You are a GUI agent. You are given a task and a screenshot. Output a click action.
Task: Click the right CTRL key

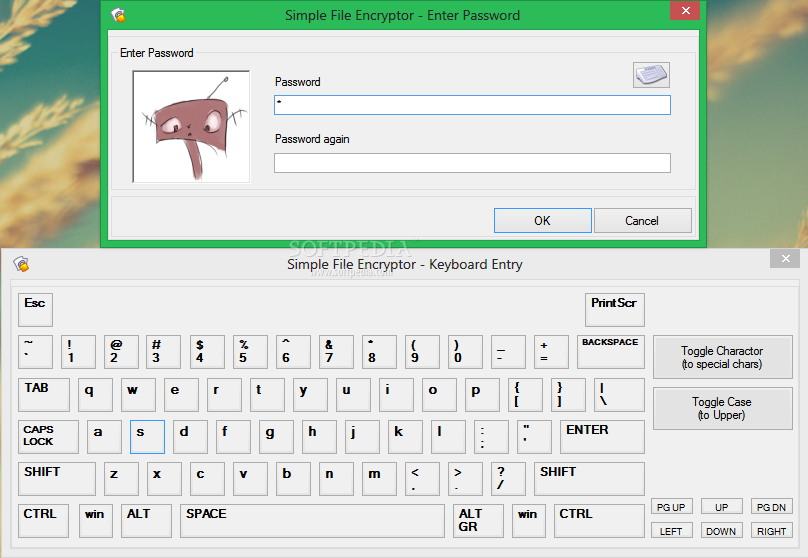pyautogui.click(x=599, y=521)
